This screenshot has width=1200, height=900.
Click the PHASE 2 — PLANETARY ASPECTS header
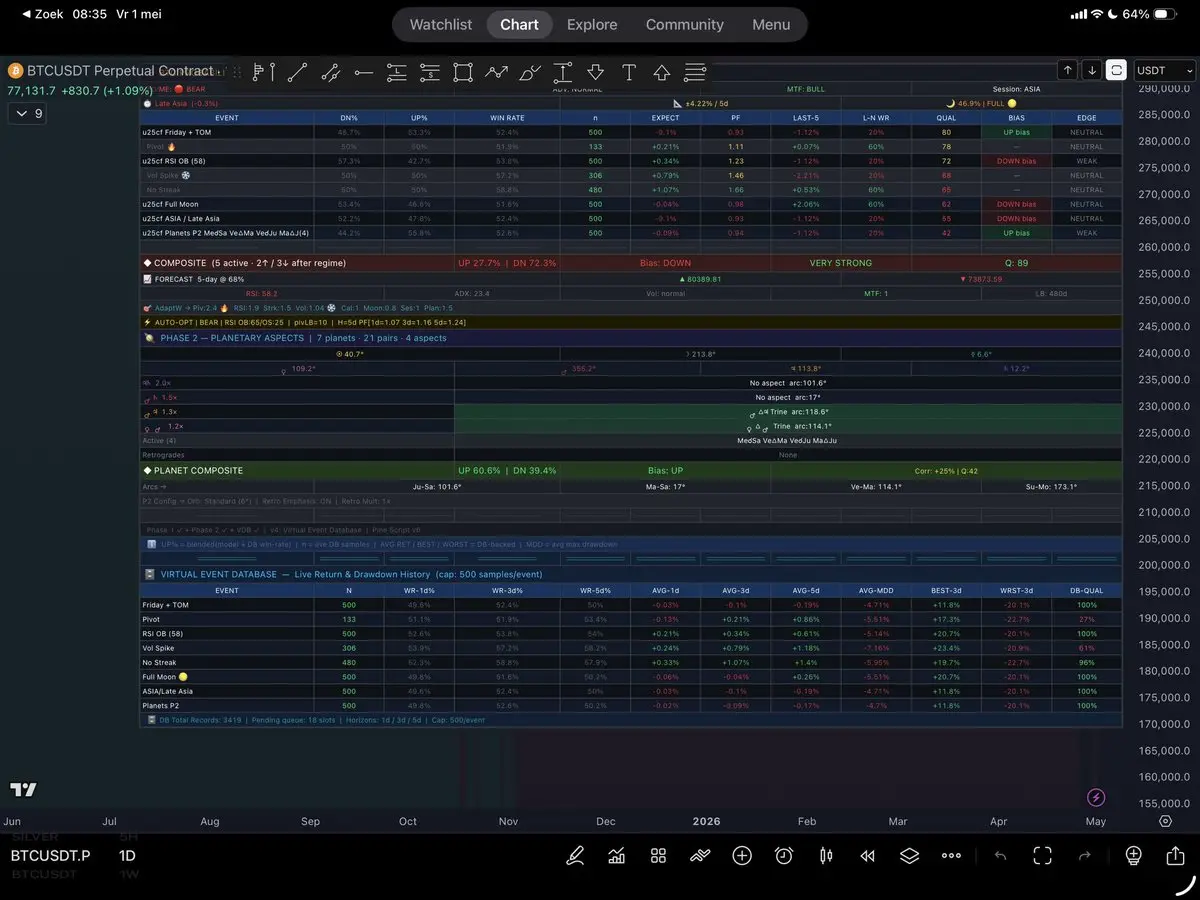(x=631, y=338)
